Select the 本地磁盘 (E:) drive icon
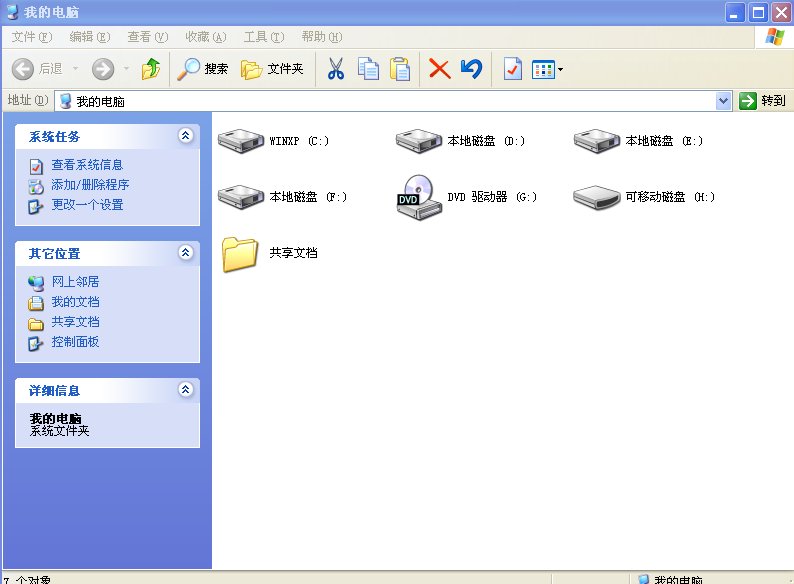Screen dimensions: 794x584 tap(597, 141)
